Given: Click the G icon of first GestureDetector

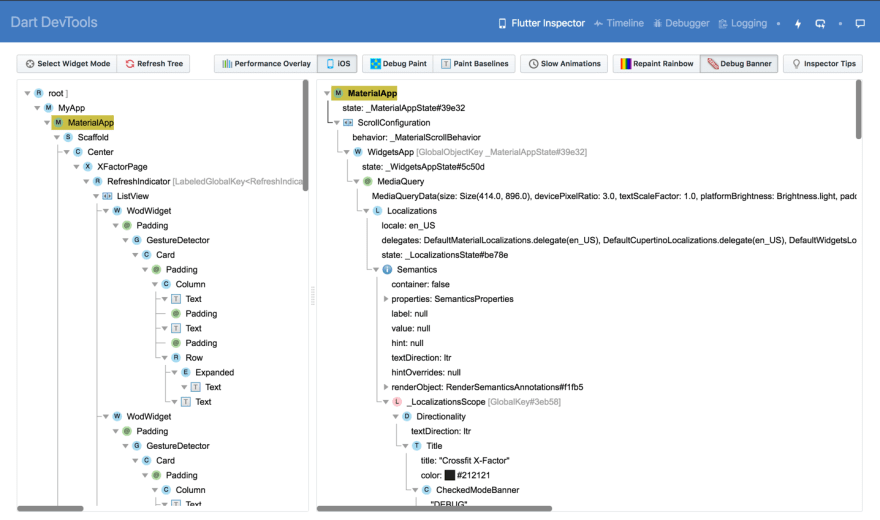Looking at the screenshot, I should pyautogui.click(x=136, y=240).
